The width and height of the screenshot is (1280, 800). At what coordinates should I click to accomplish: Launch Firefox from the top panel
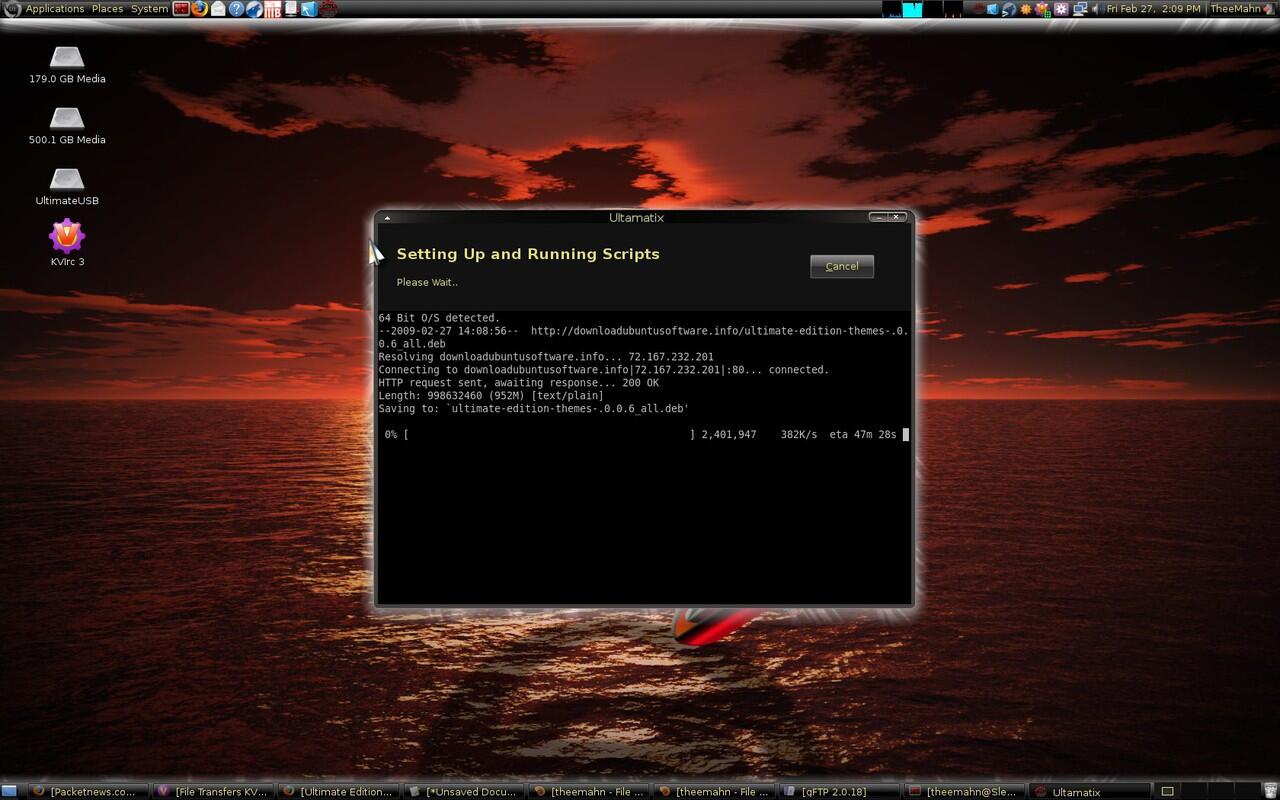click(x=200, y=9)
